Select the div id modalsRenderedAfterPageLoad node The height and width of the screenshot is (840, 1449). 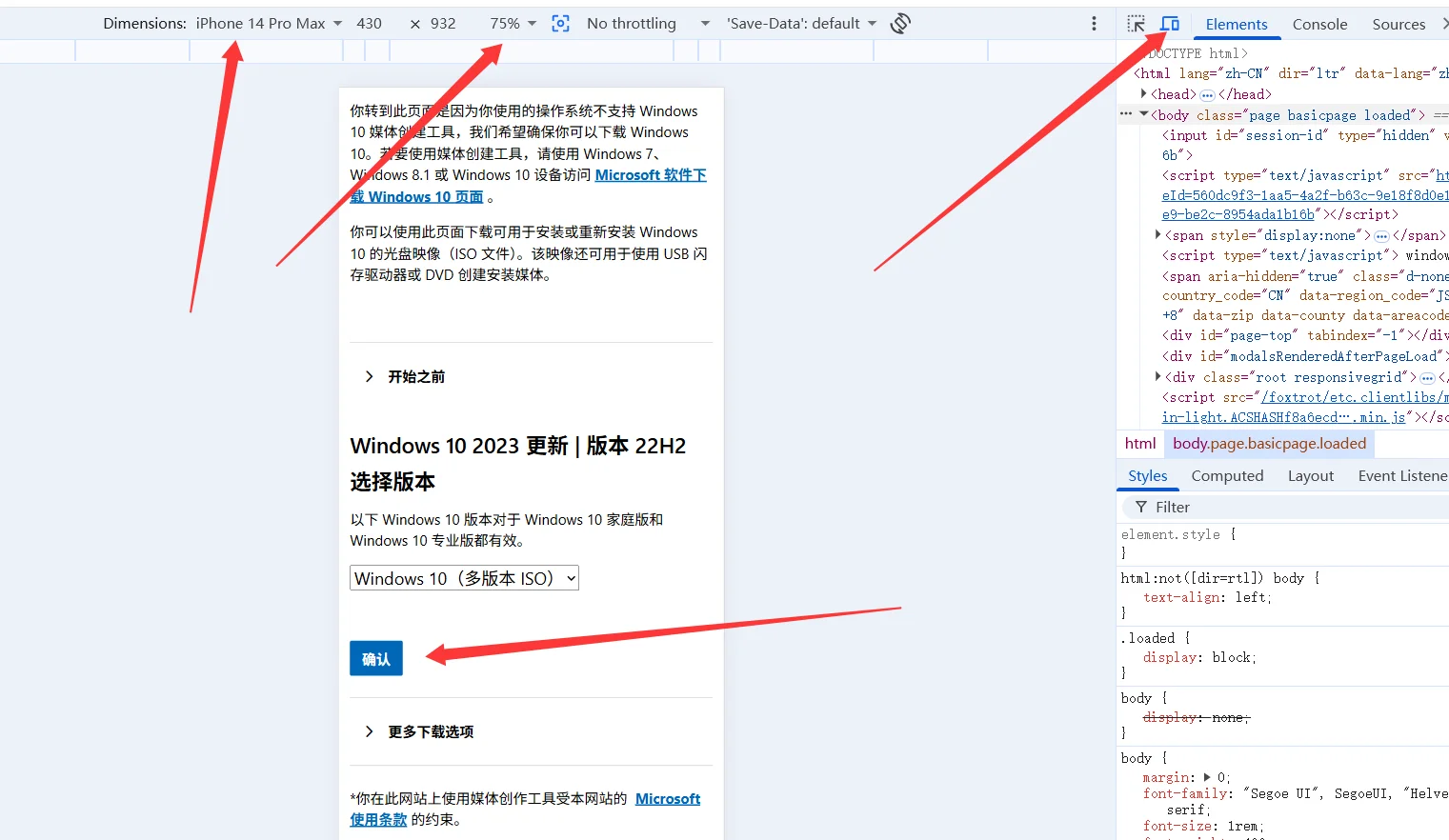(1303, 356)
